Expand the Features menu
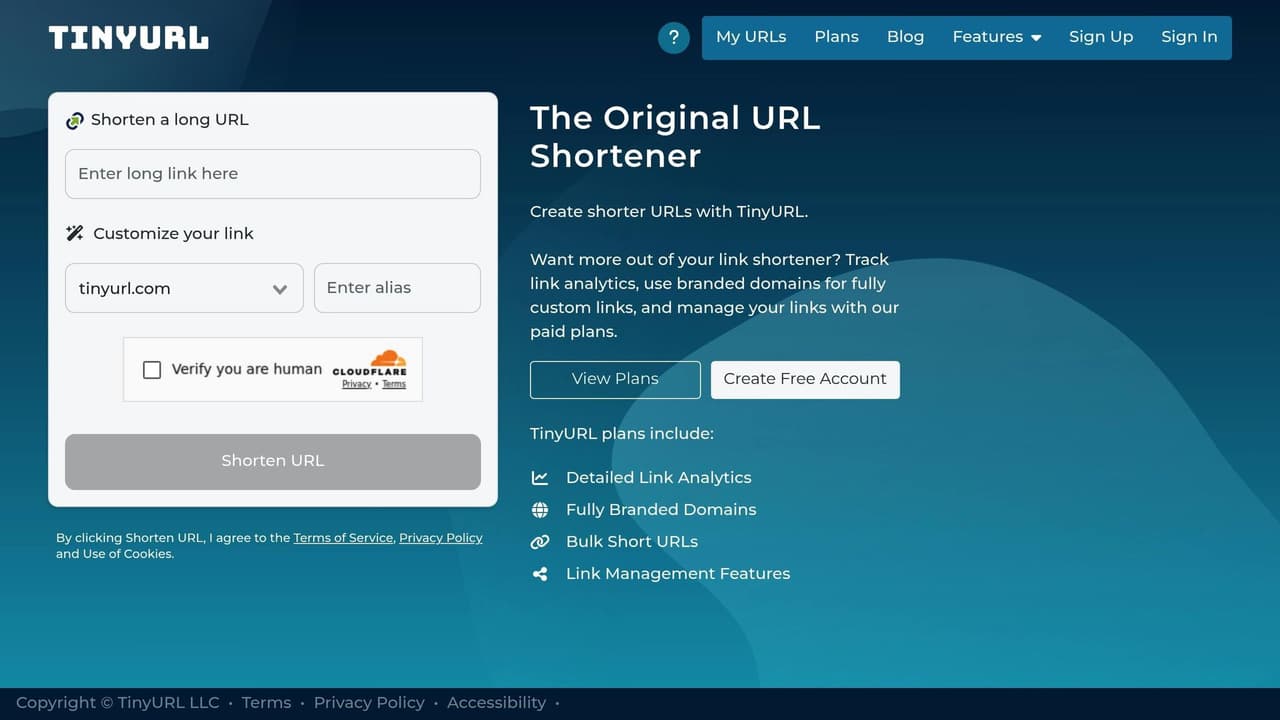The image size is (1280, 720). pos(996,37)
